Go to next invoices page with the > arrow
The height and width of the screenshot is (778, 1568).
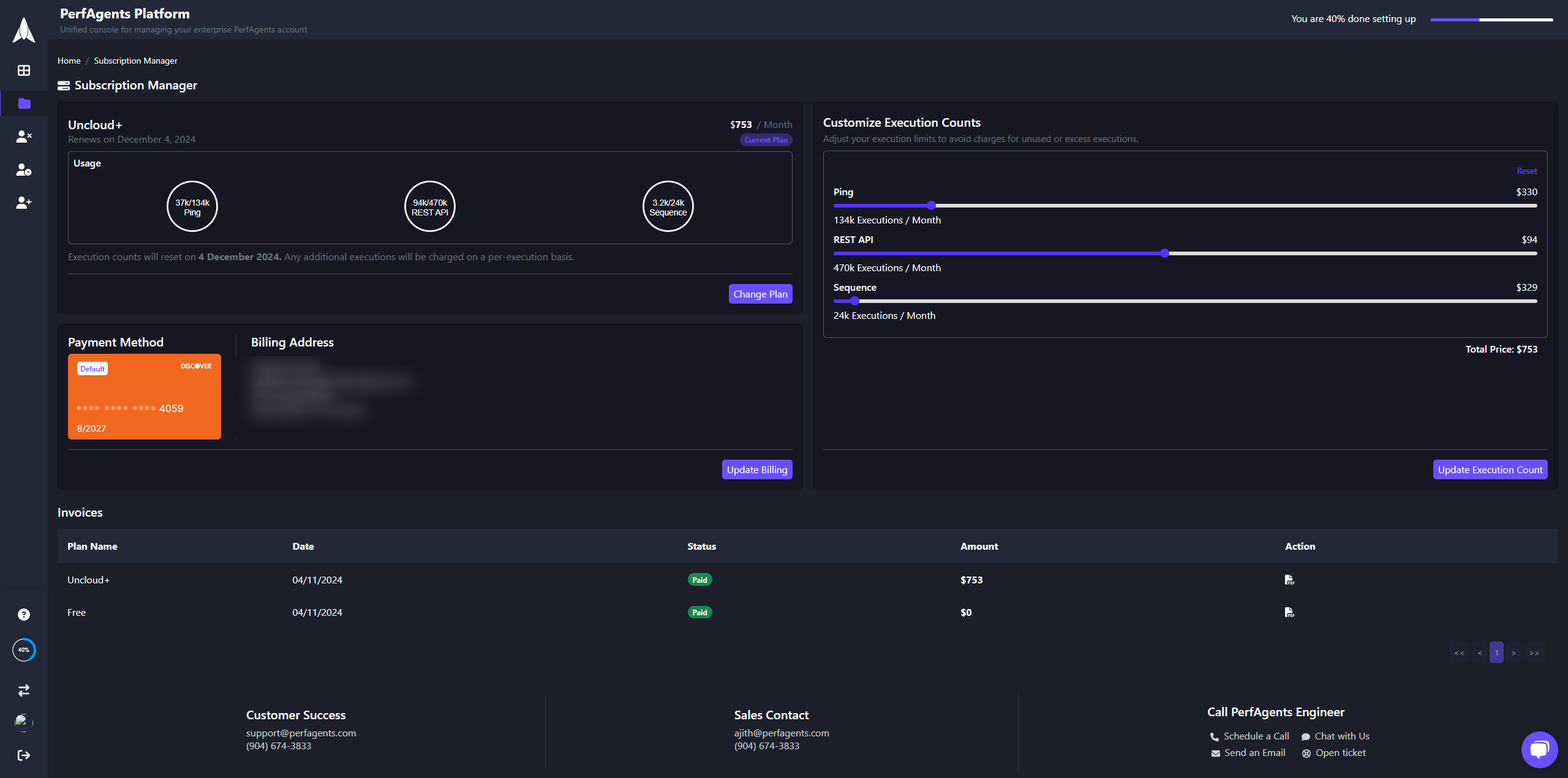coord(1514,653)
